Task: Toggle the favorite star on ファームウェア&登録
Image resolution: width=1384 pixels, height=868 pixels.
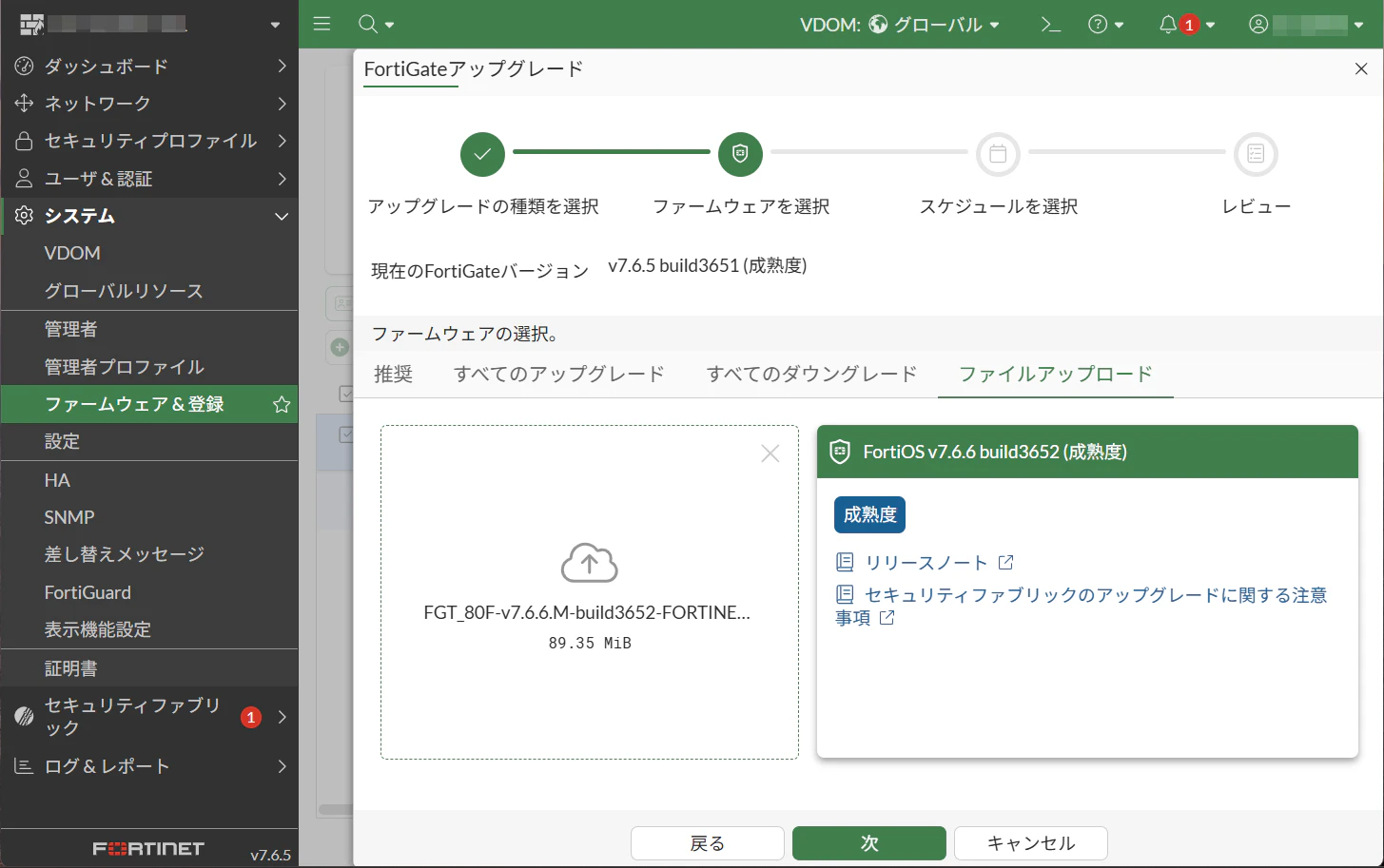Action: 282,404
